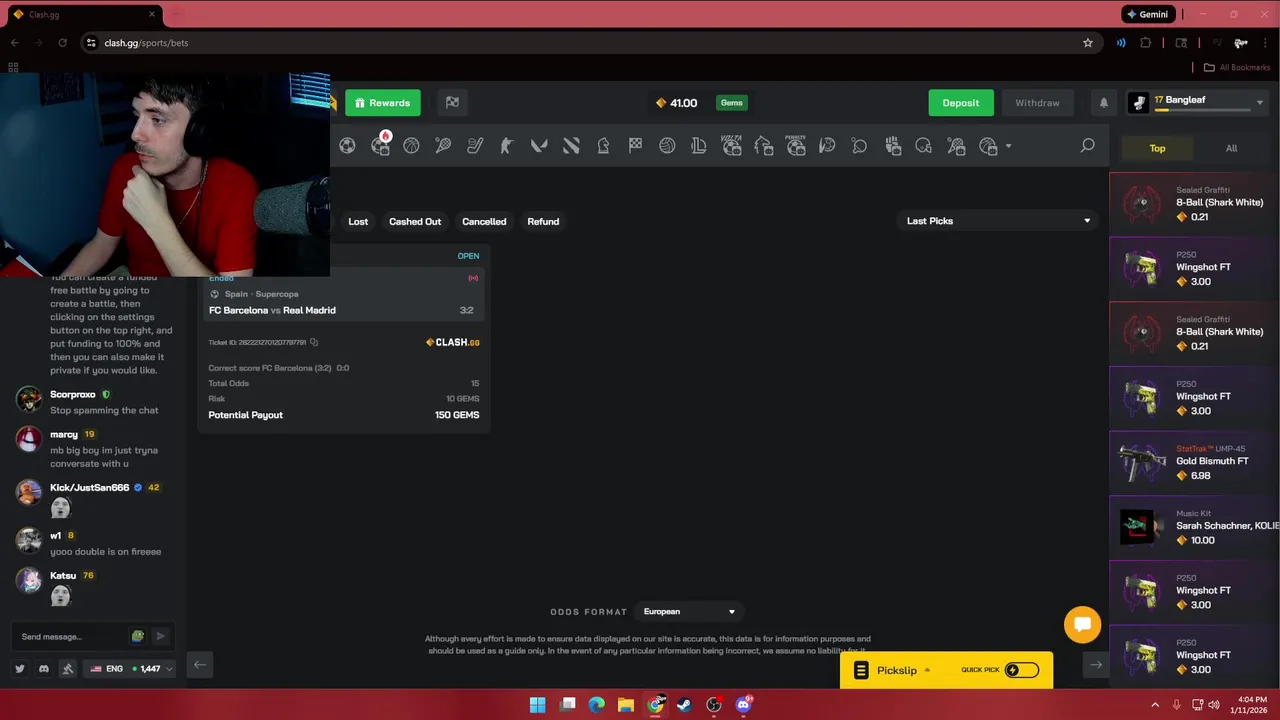Click the Kick/JustSan666 username in chat
Screen dimensions: 1280x720
click(x=90, y=488)
